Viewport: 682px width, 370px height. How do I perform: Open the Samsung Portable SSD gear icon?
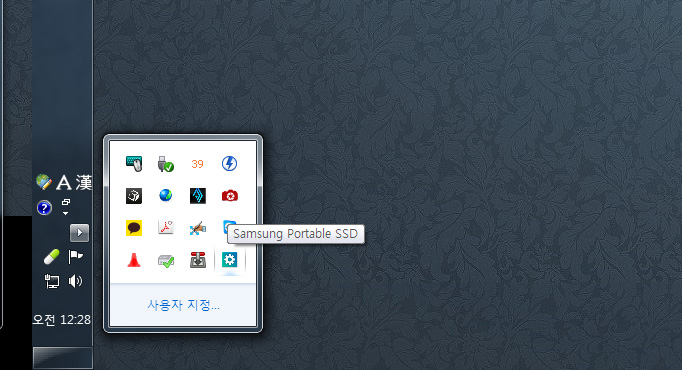[x=229, y=260]
